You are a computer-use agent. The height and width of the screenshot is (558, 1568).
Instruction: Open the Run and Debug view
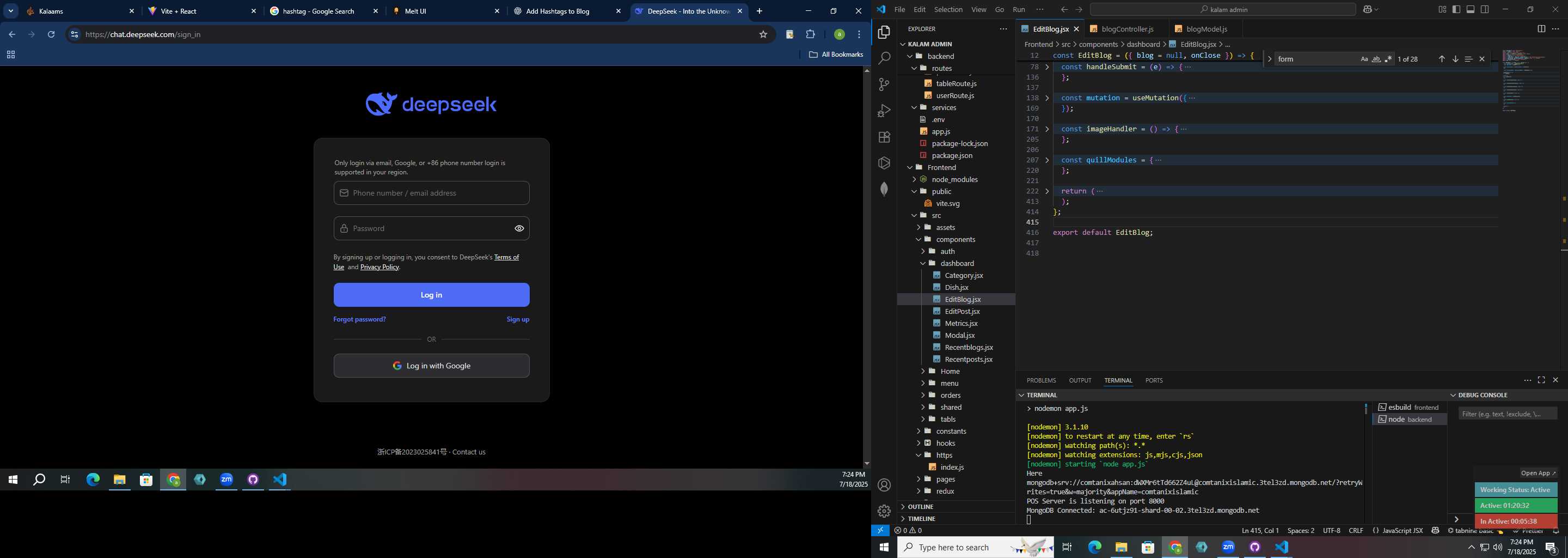[884, 111]
